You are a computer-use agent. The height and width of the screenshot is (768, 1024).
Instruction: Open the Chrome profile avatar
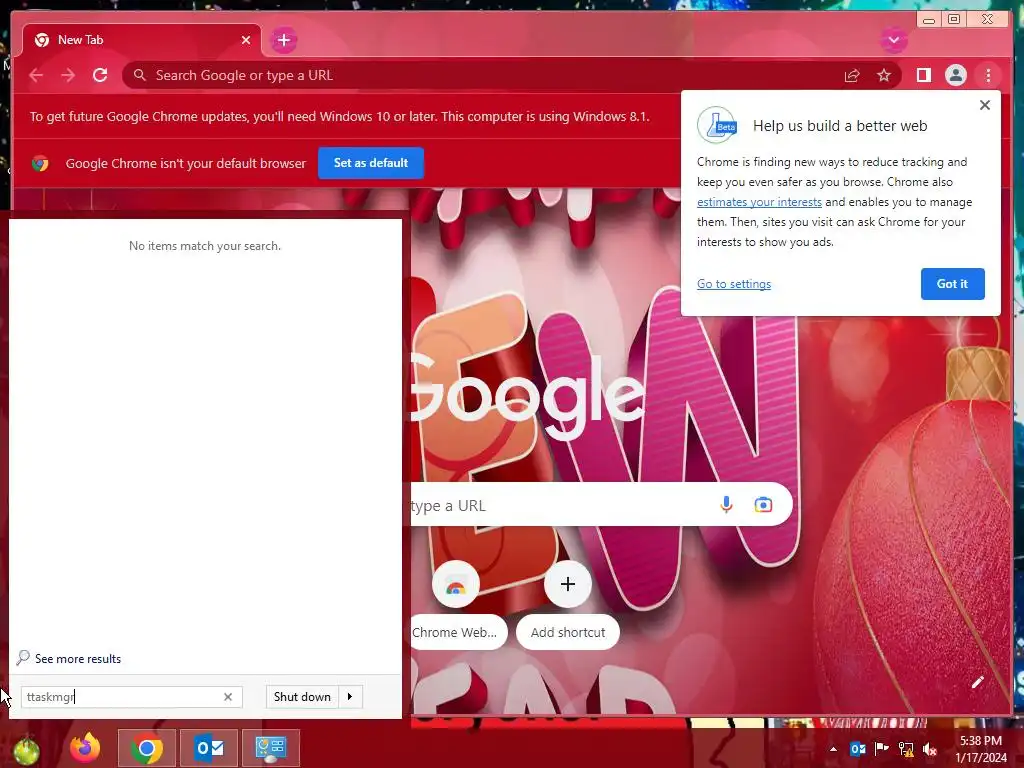[x=955, y=76]
